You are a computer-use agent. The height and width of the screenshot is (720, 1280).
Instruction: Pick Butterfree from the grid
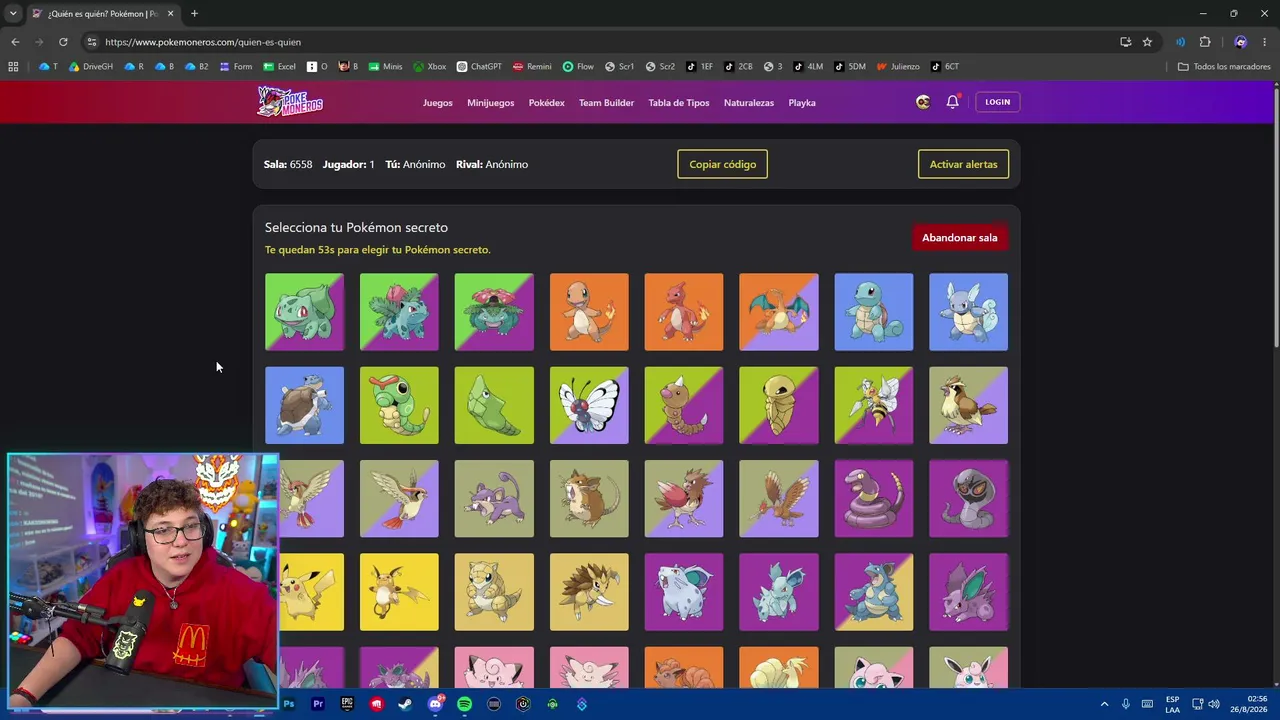pos(589,405)
